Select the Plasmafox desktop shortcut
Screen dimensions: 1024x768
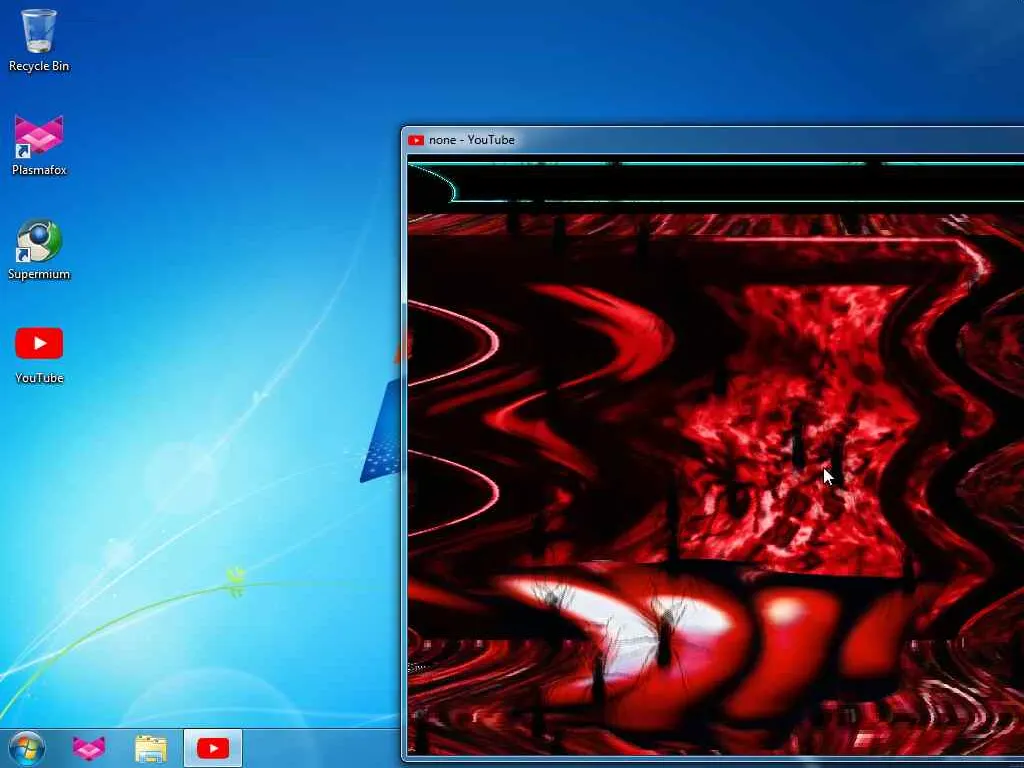[39, 144]
